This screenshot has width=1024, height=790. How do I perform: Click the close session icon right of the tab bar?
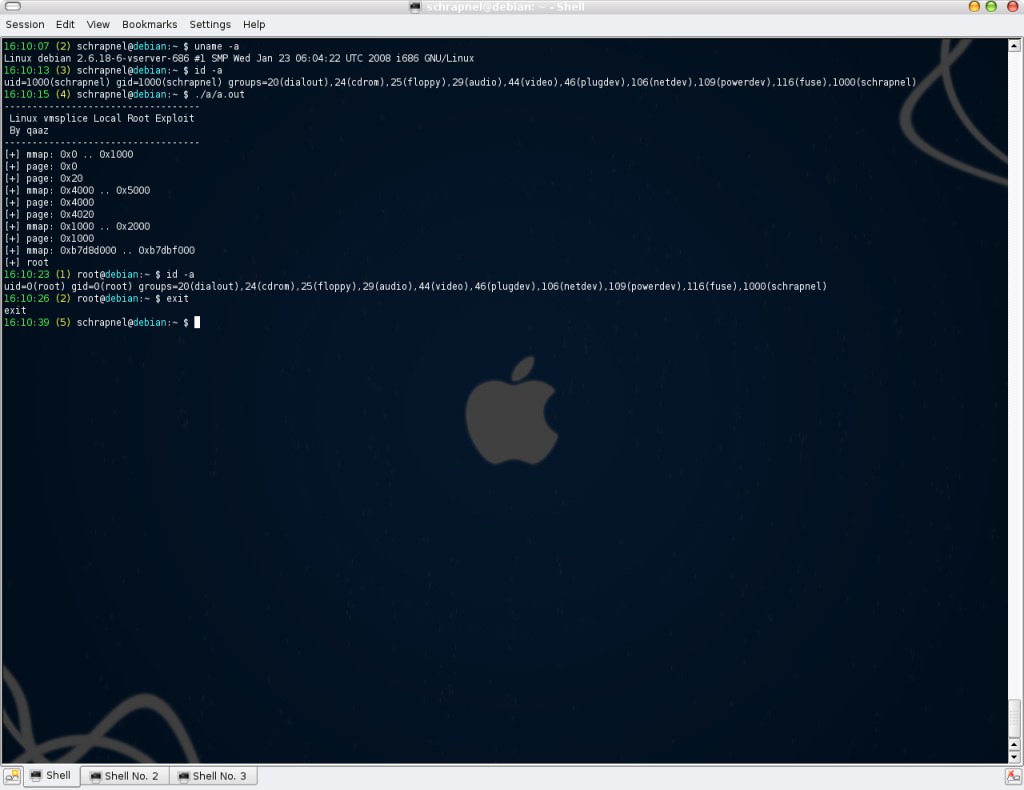coord(1013,776)
